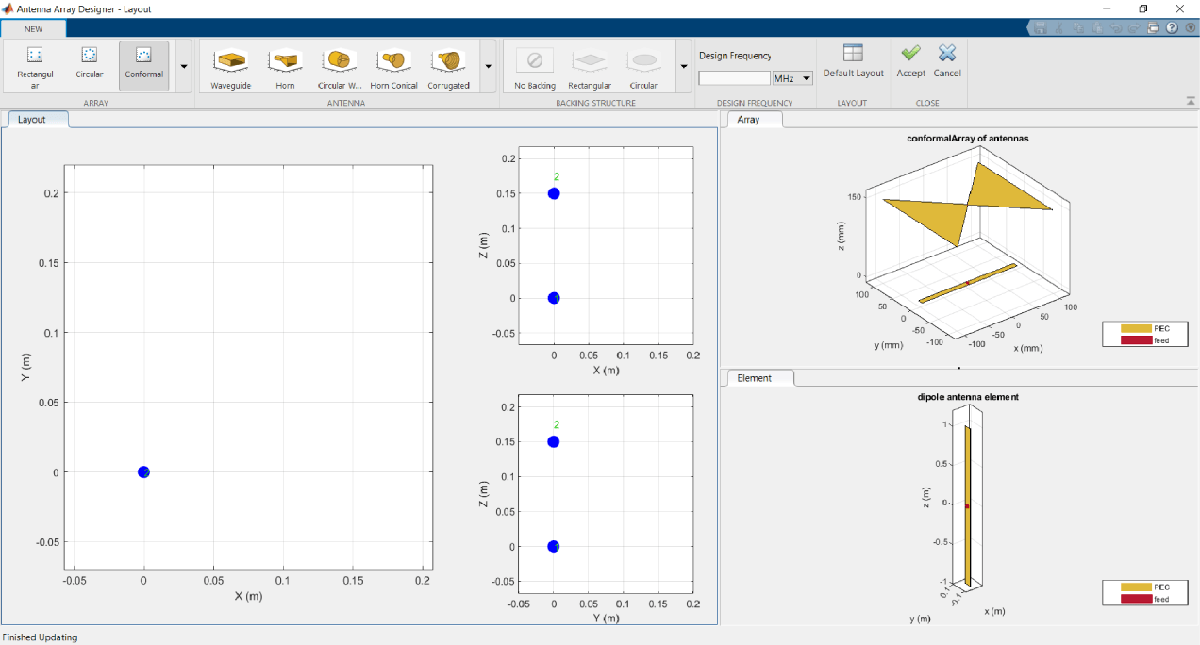Click the 'conformalArray of antennas' plot title

coord(967,138)
